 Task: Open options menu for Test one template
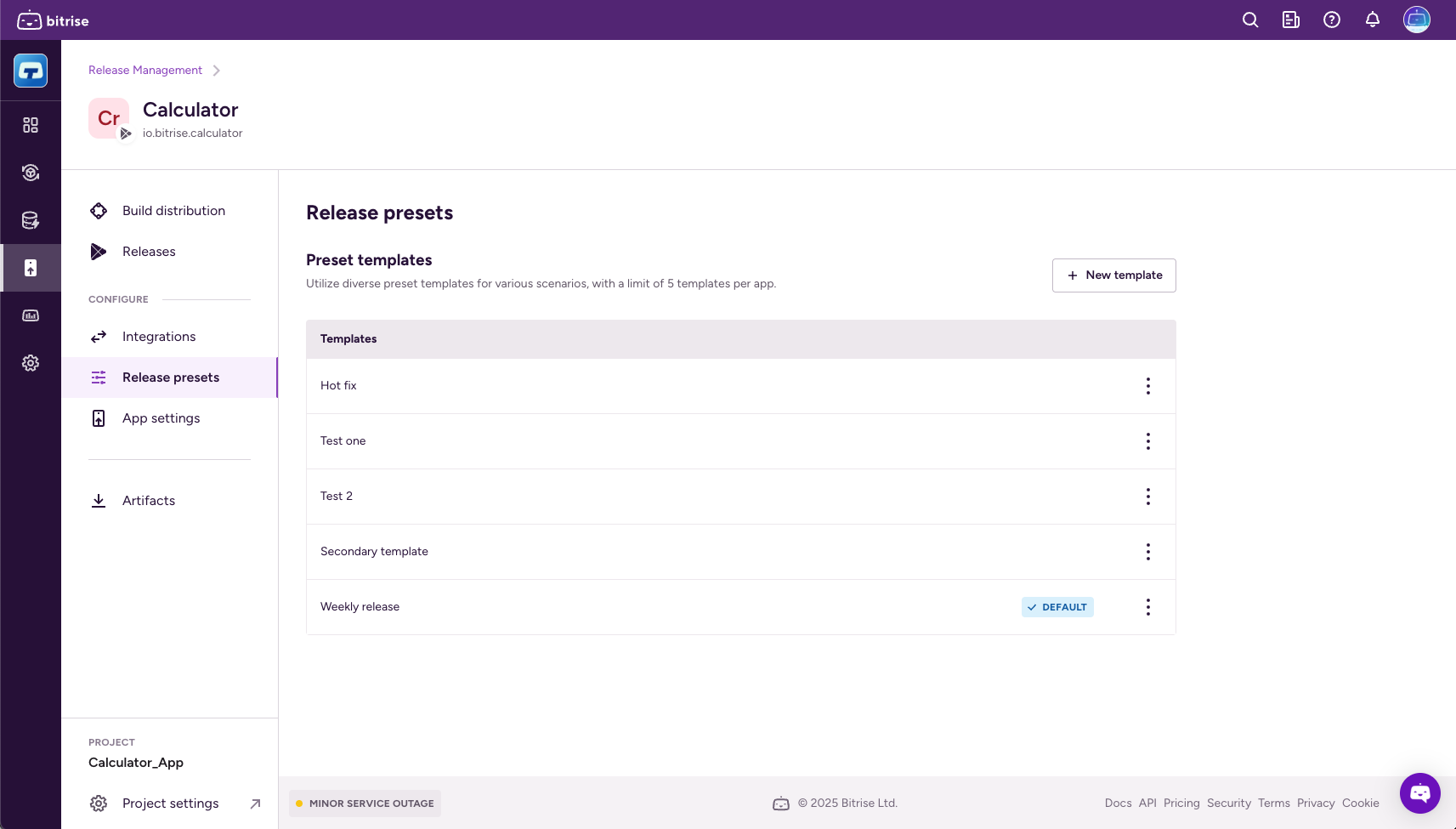pos(1147,441)
